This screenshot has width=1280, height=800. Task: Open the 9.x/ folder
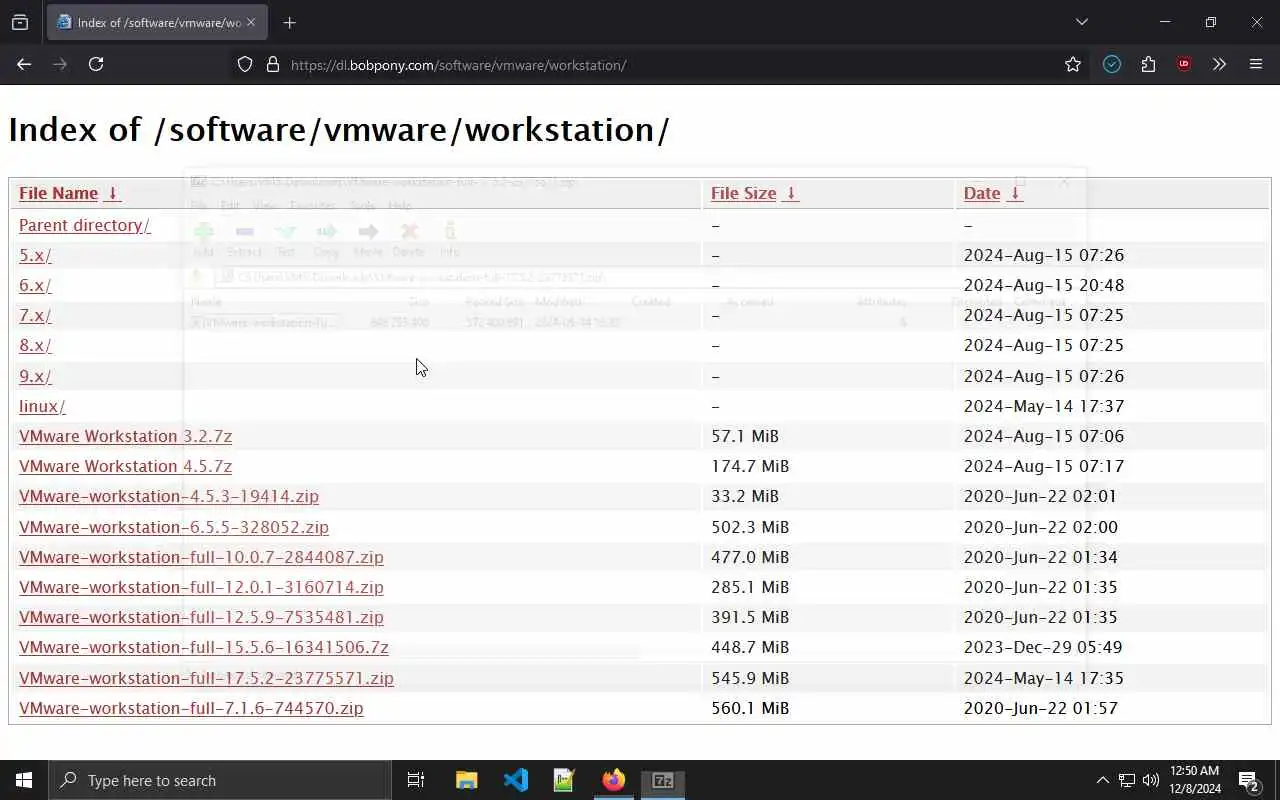point(35,376)
